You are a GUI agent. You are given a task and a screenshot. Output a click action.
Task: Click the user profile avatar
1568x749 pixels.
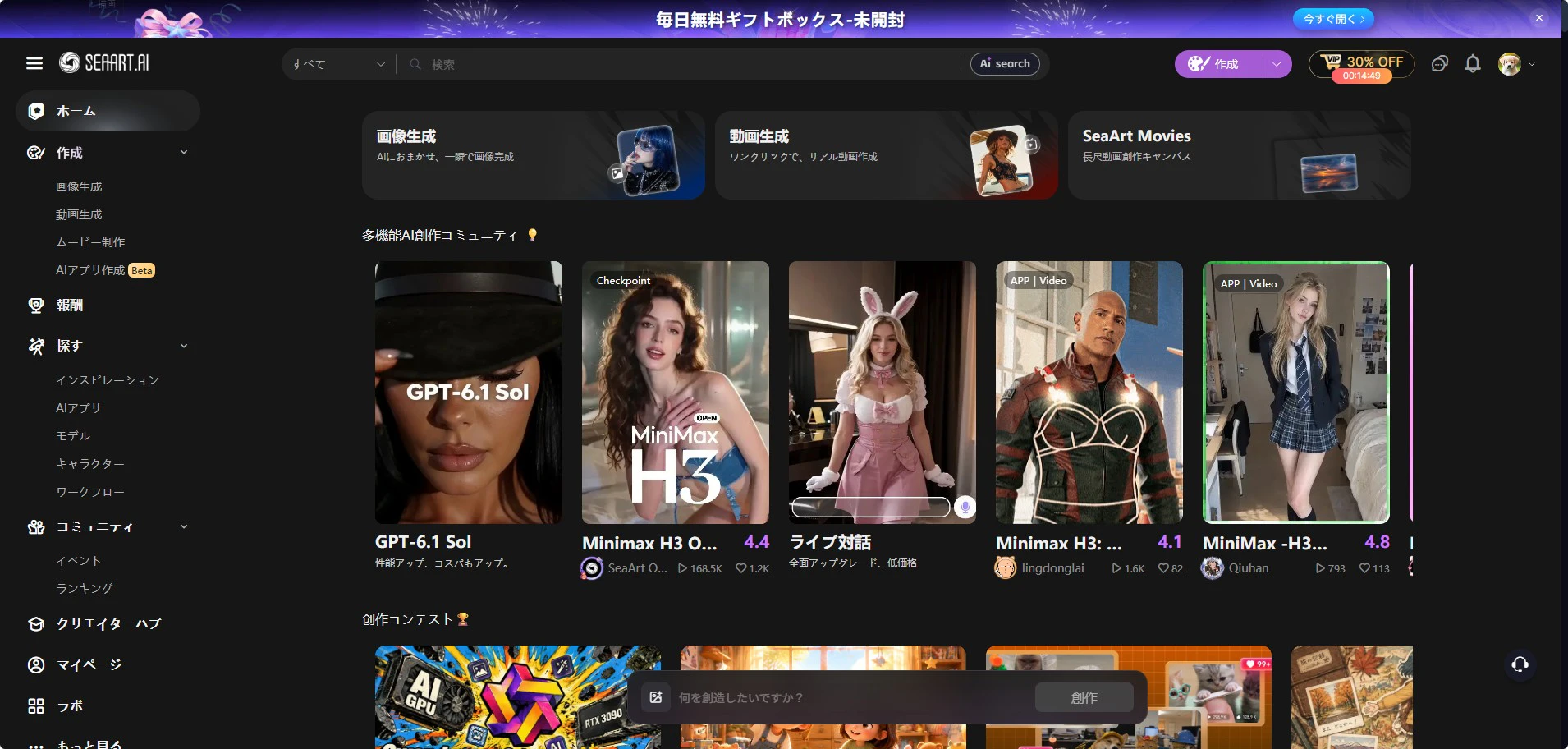coord(1509,64)
